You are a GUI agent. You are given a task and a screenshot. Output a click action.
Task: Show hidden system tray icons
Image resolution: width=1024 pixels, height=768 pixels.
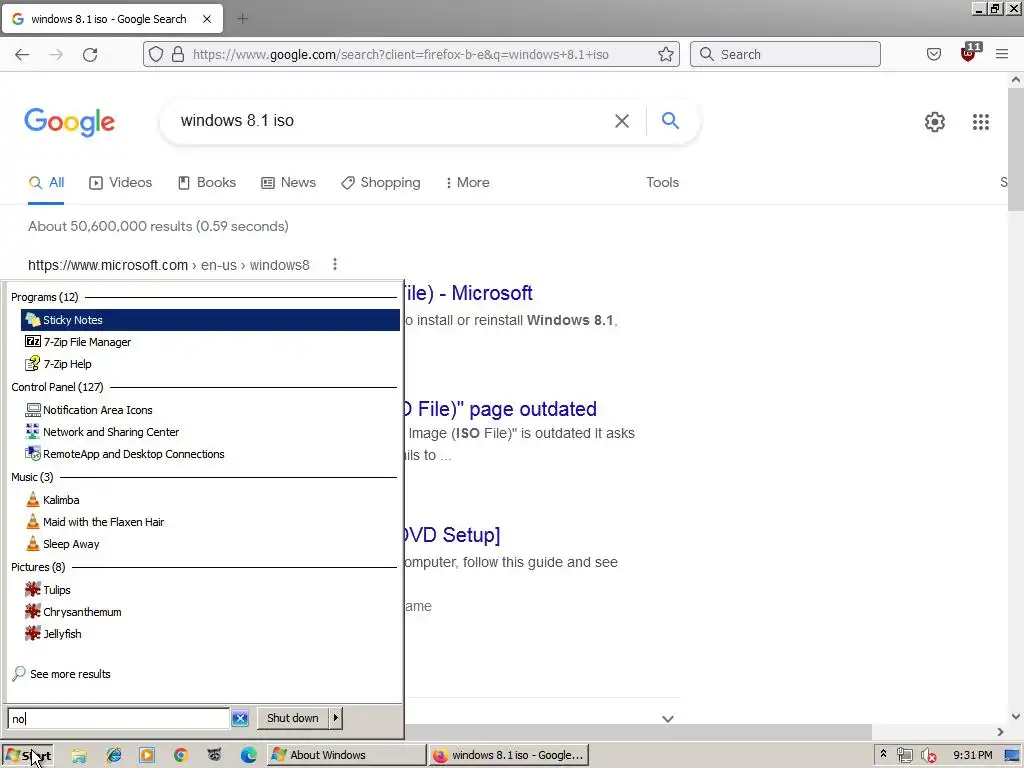click(x=884, y=754)
